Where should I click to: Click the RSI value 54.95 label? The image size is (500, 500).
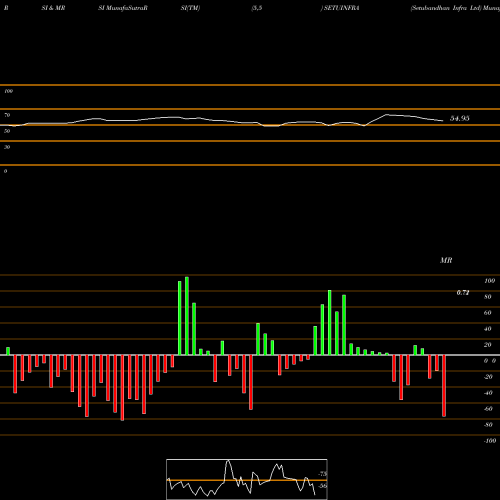click(460, 118)
